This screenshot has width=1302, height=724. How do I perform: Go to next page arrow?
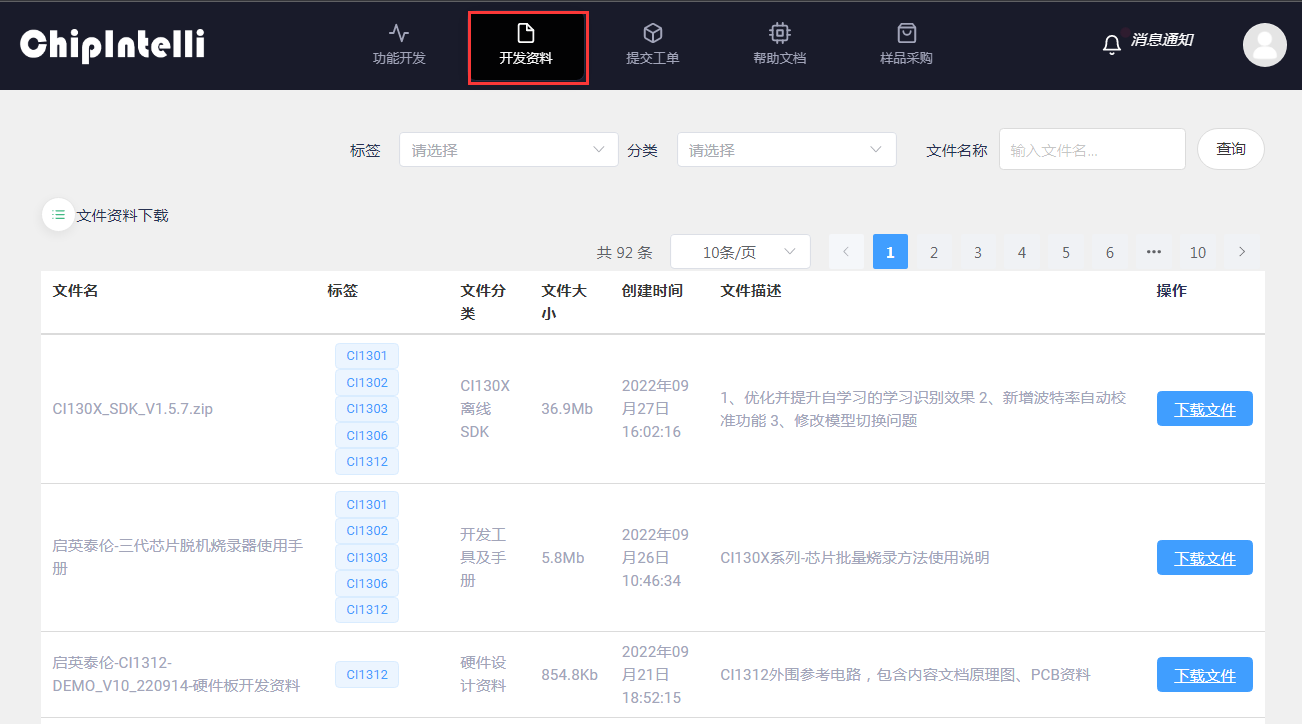click(x=1242, y=252)
